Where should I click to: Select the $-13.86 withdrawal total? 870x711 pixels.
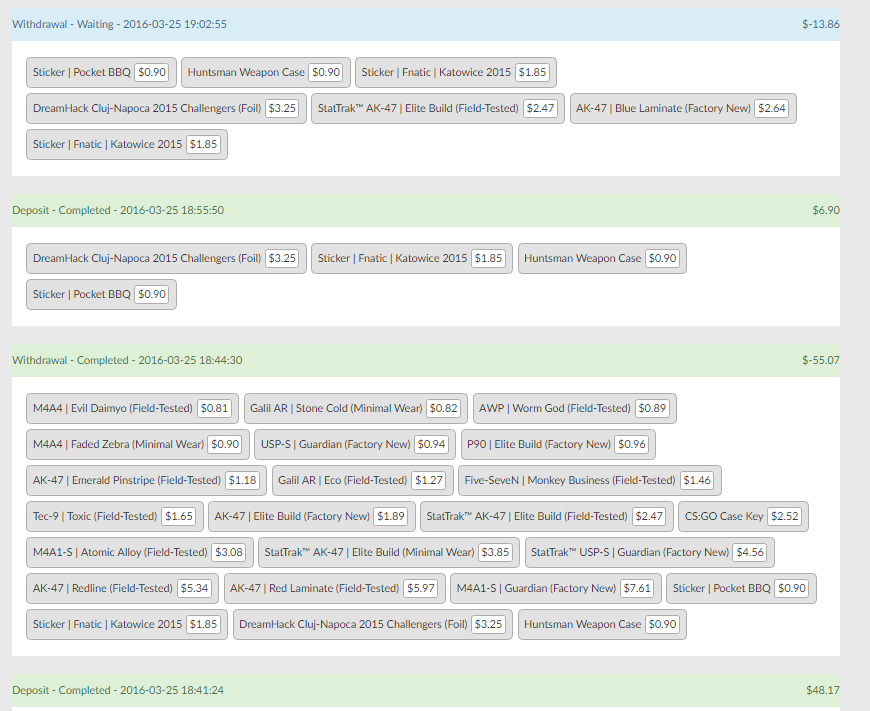coord(821,24)
